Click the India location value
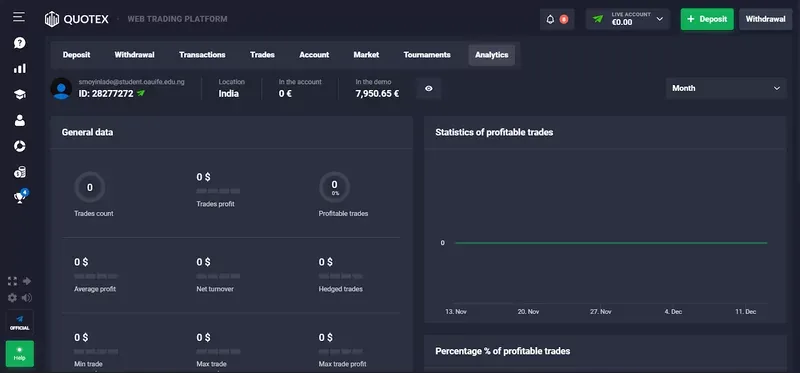800x373 pixels. pyautogui.click(x=229, y=94)
